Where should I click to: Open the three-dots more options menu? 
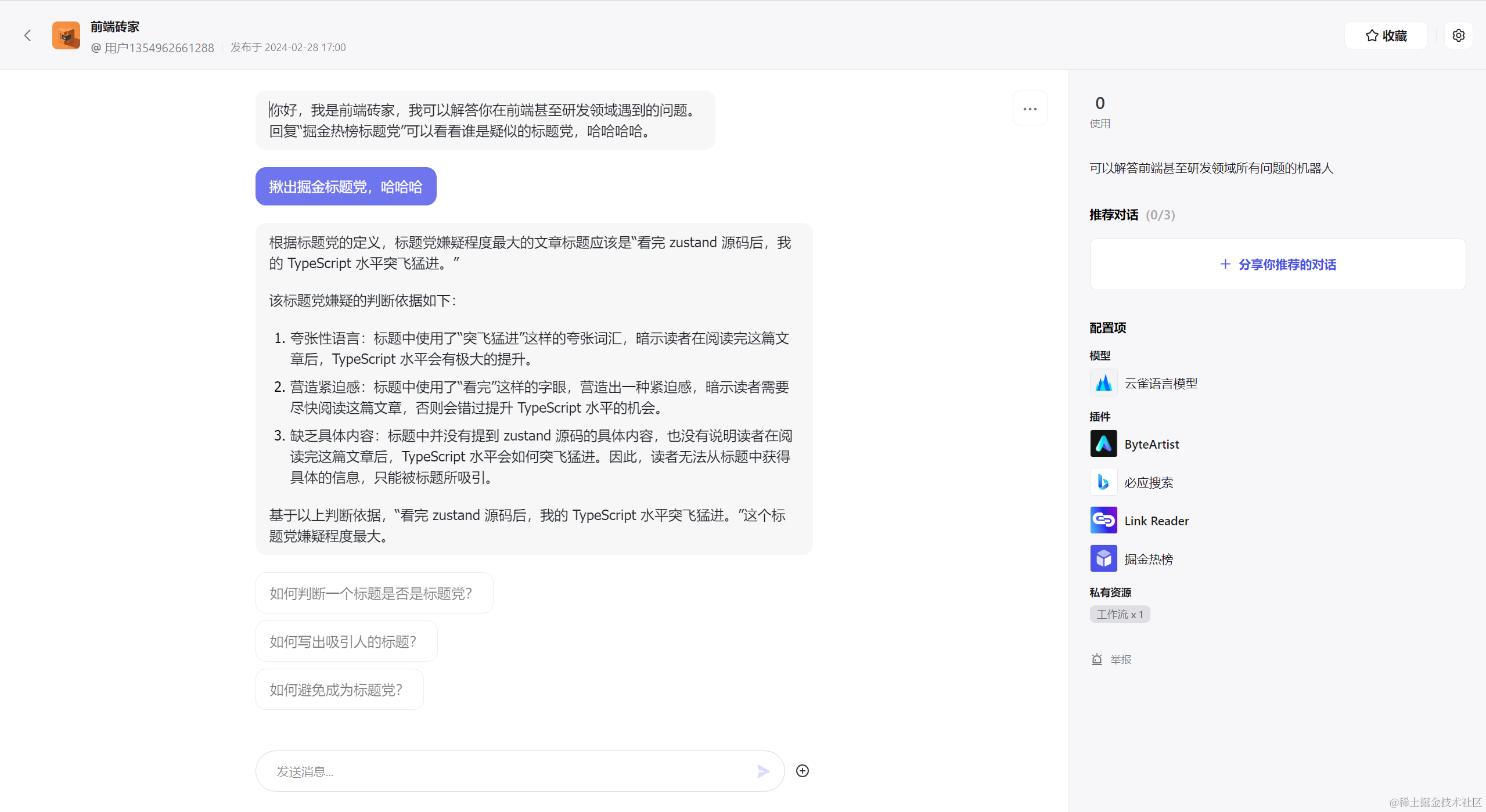(1030, 109)
